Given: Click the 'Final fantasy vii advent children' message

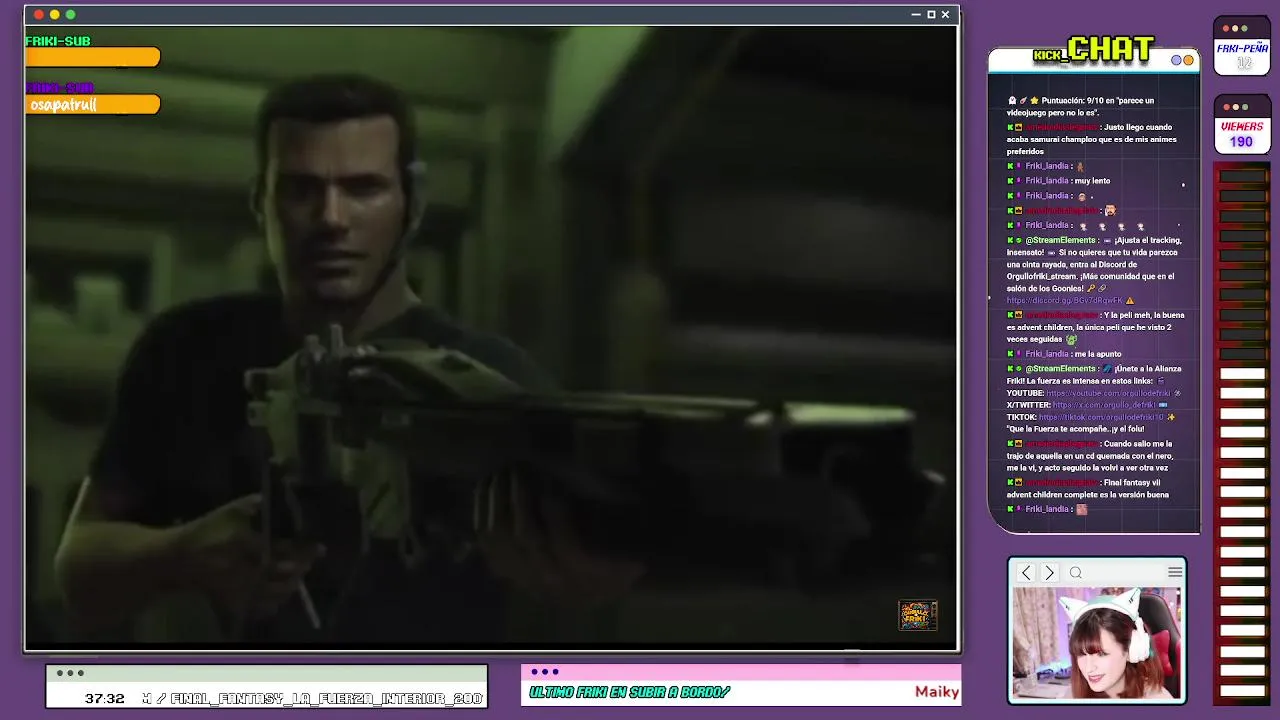Looking at the screenshot, I should click(x=1089, y=489).
